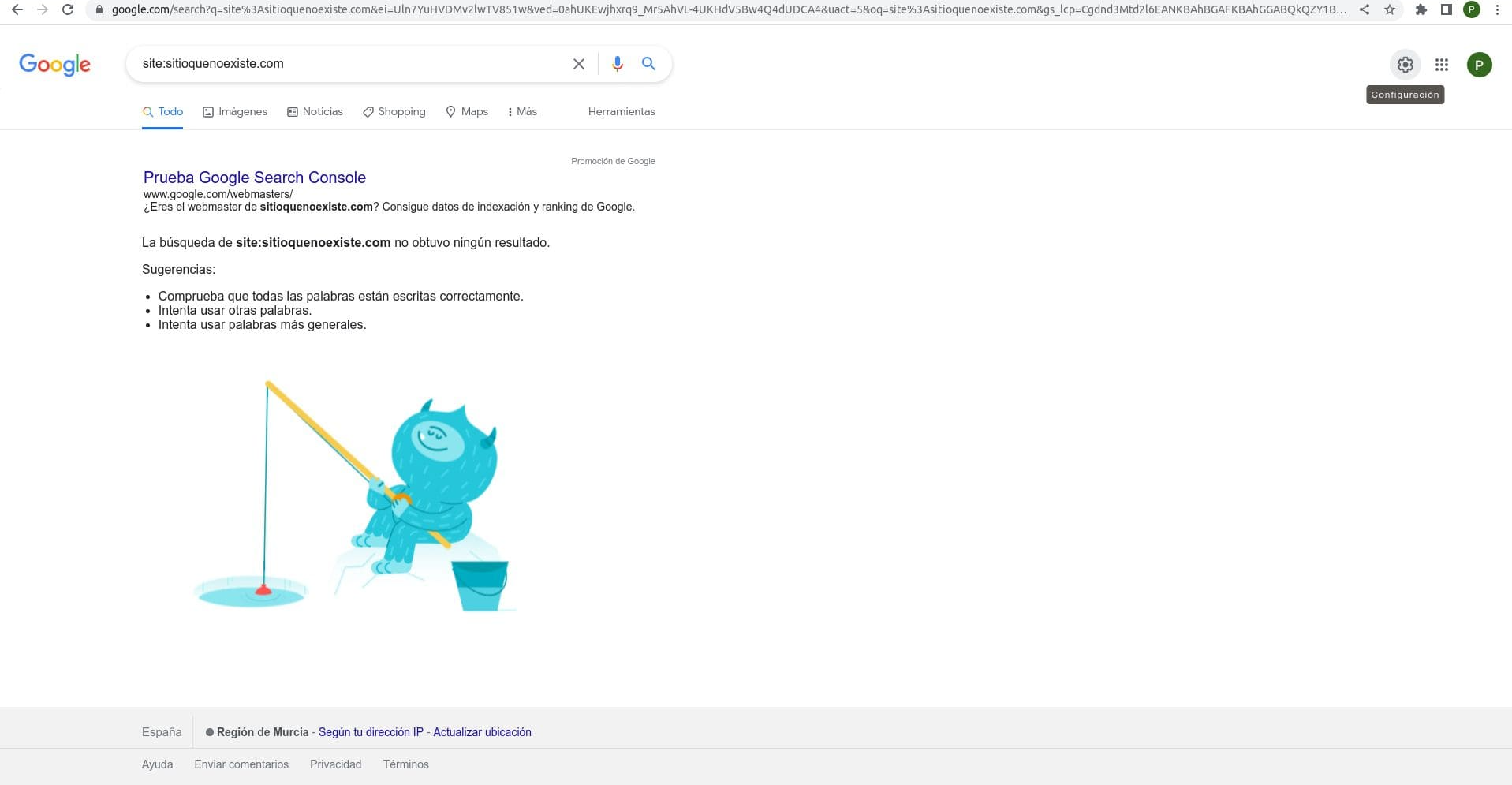Start voice search with microphone icon
The width and height of the screenshot is (1512, 785).
(617, 64)
